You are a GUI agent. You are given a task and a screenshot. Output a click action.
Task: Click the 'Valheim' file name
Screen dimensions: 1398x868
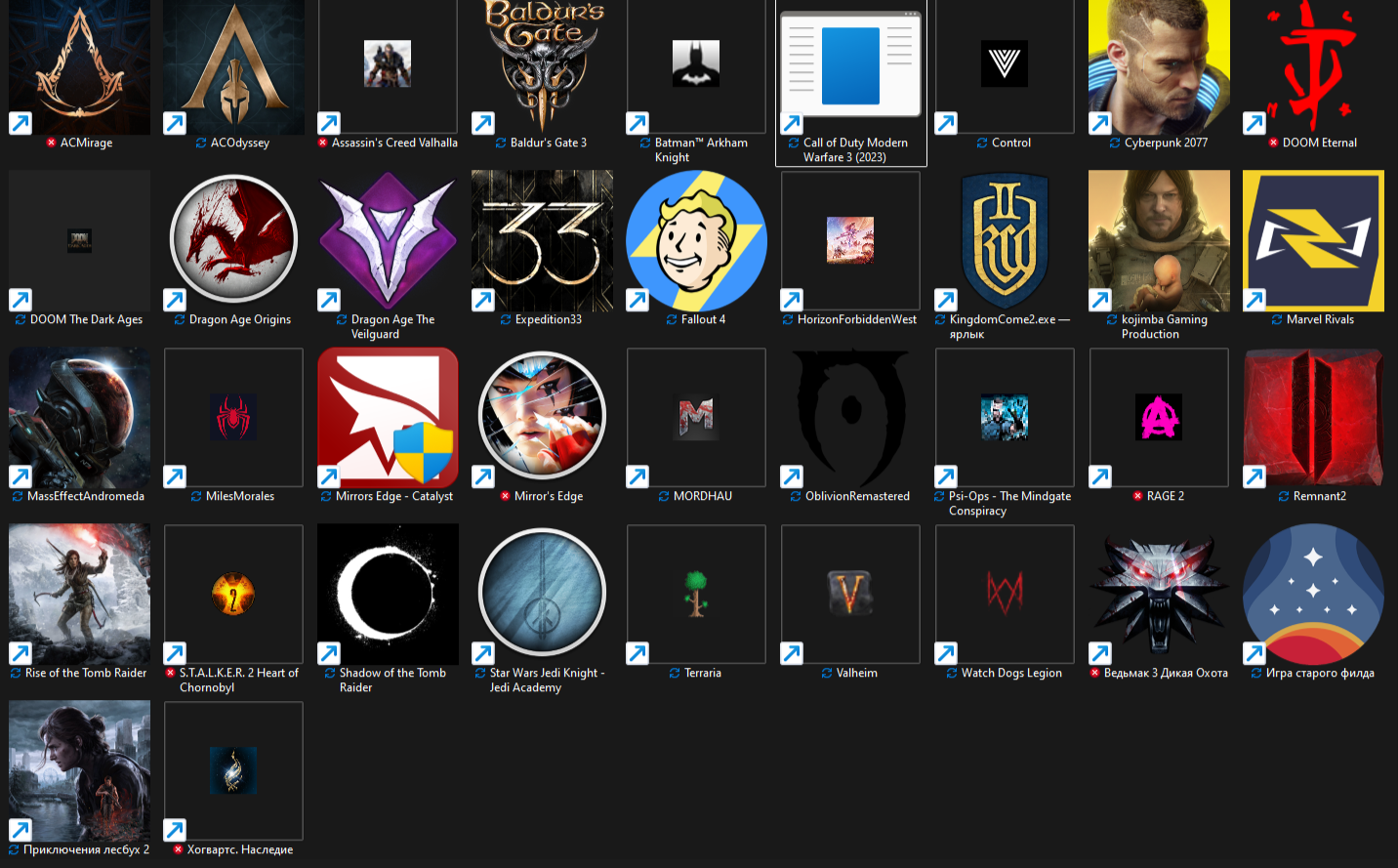(x=857, y=673)
